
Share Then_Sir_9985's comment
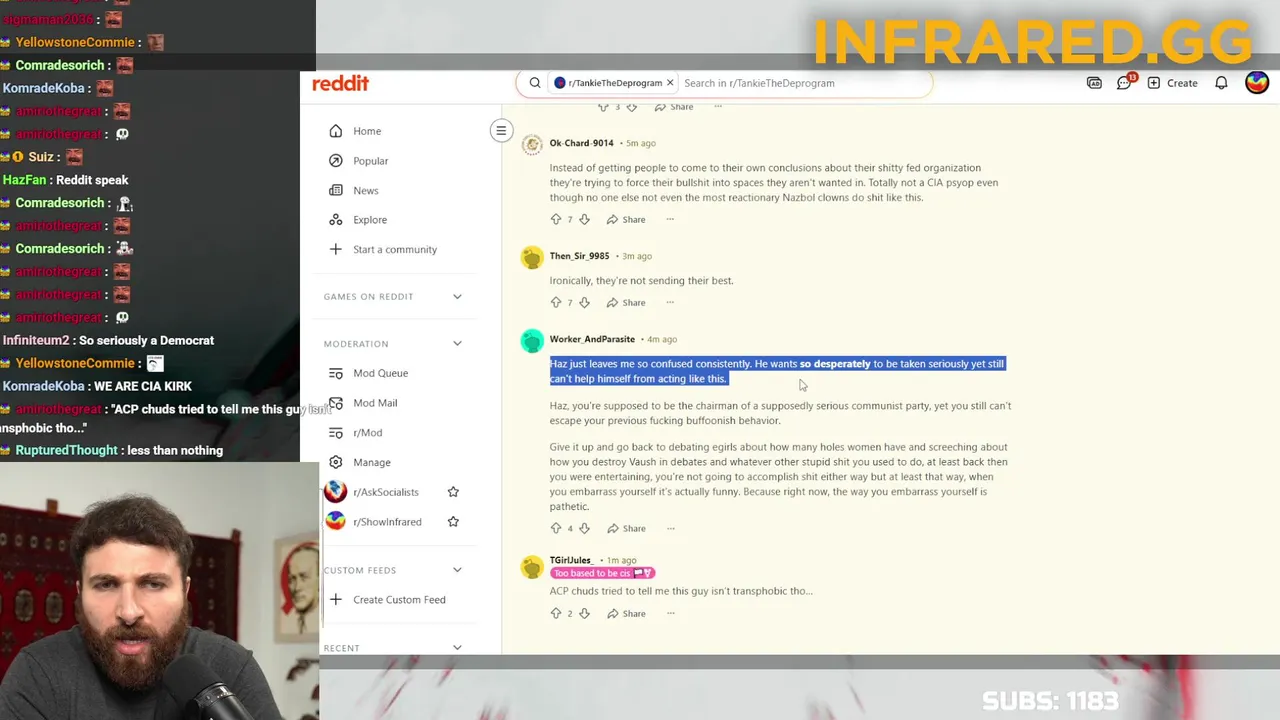pyautogui.click(x=626, y=302)
